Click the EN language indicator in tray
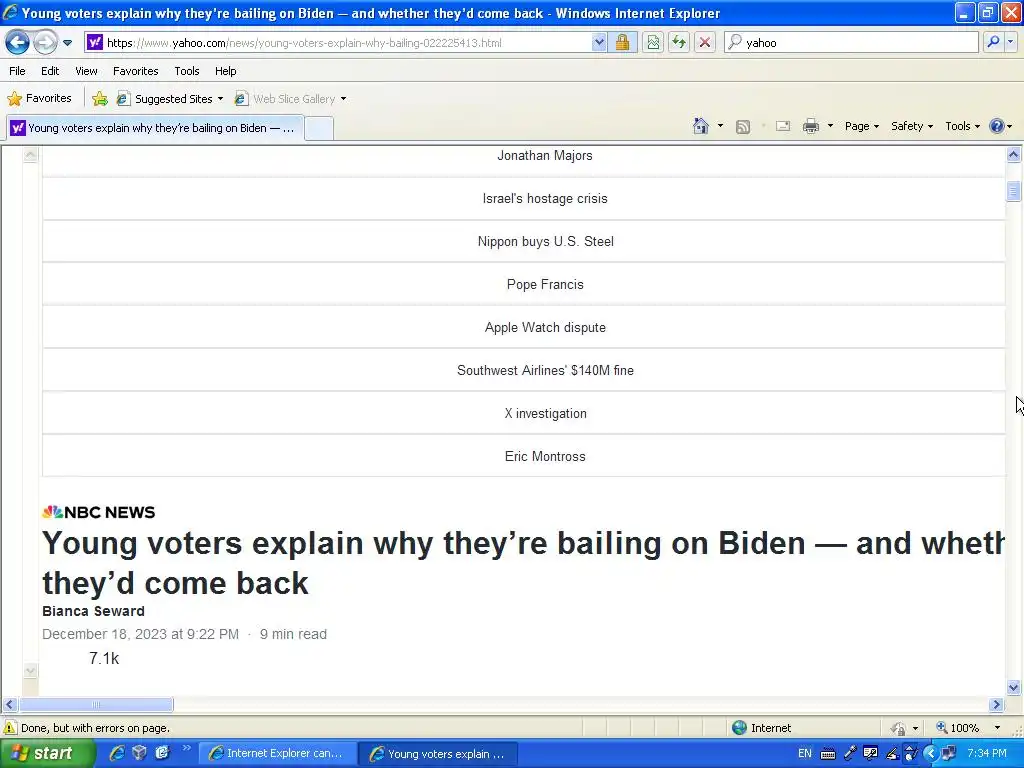Screen dimensions: 1024x768 [x=805, y=754]
